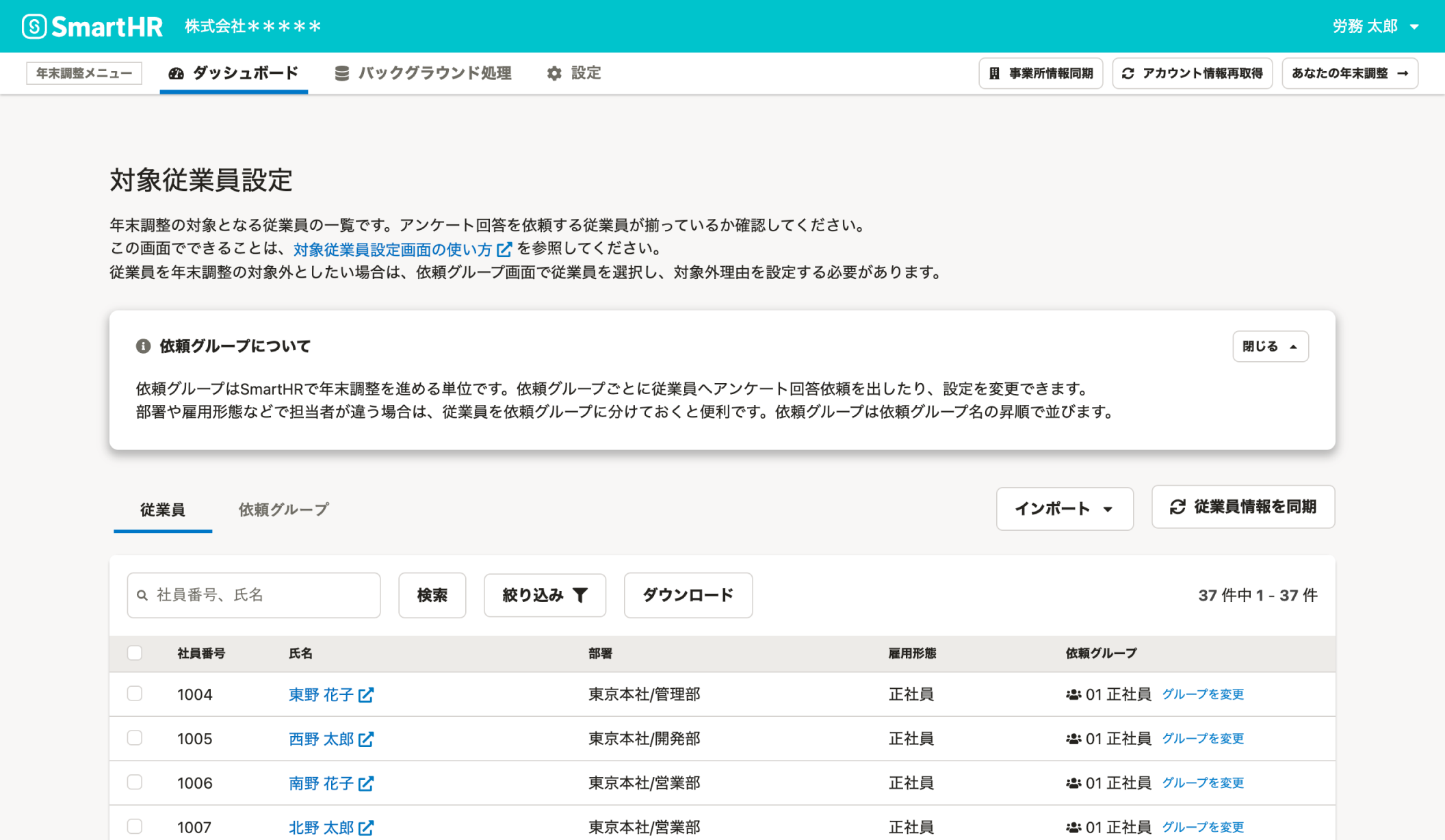This screenshot has width=1445, height=840.
Task: Go to the 設定 tab
Action: tap(574, 73)
